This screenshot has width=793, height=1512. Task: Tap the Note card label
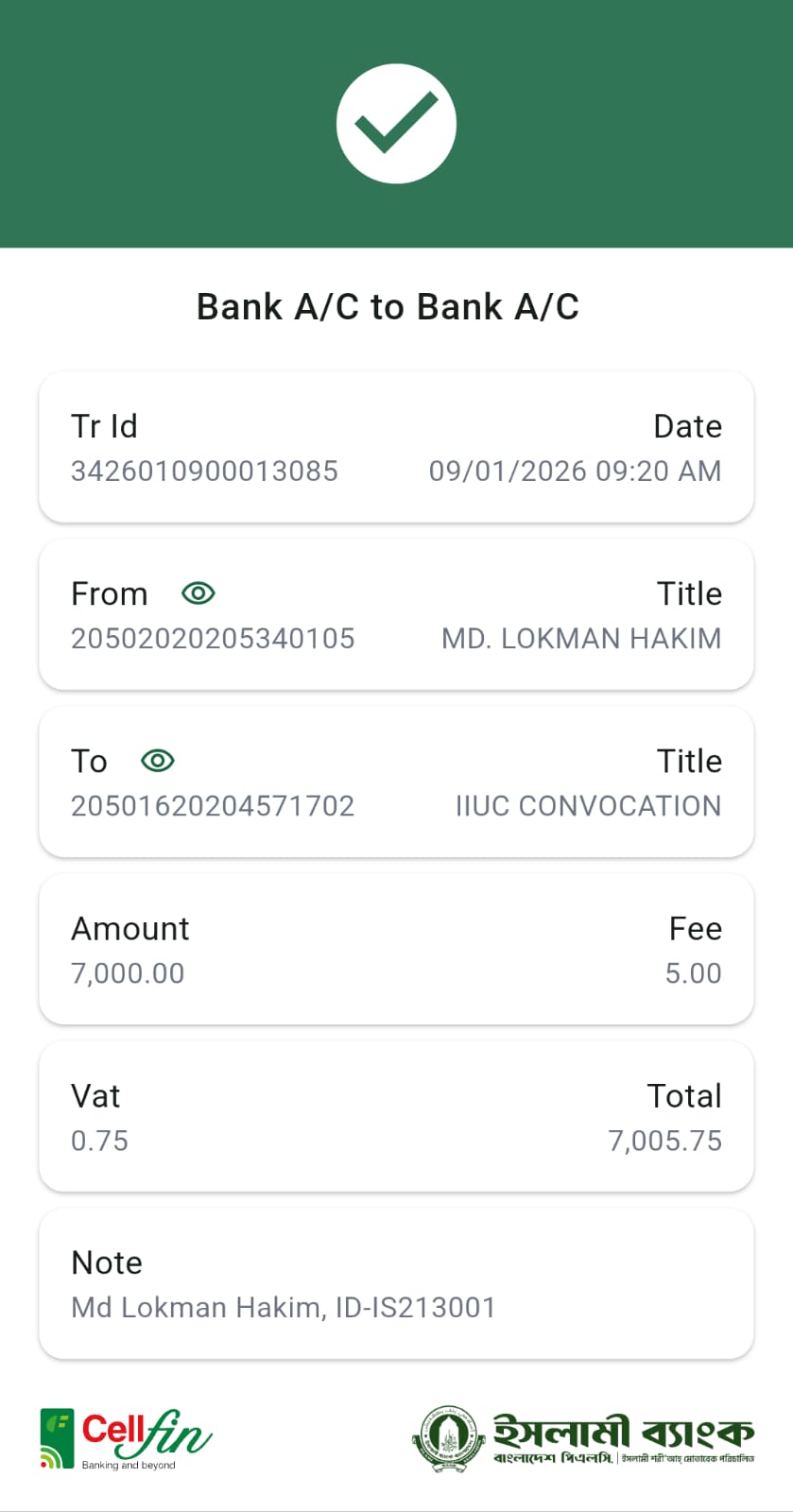pos(107,1263)
